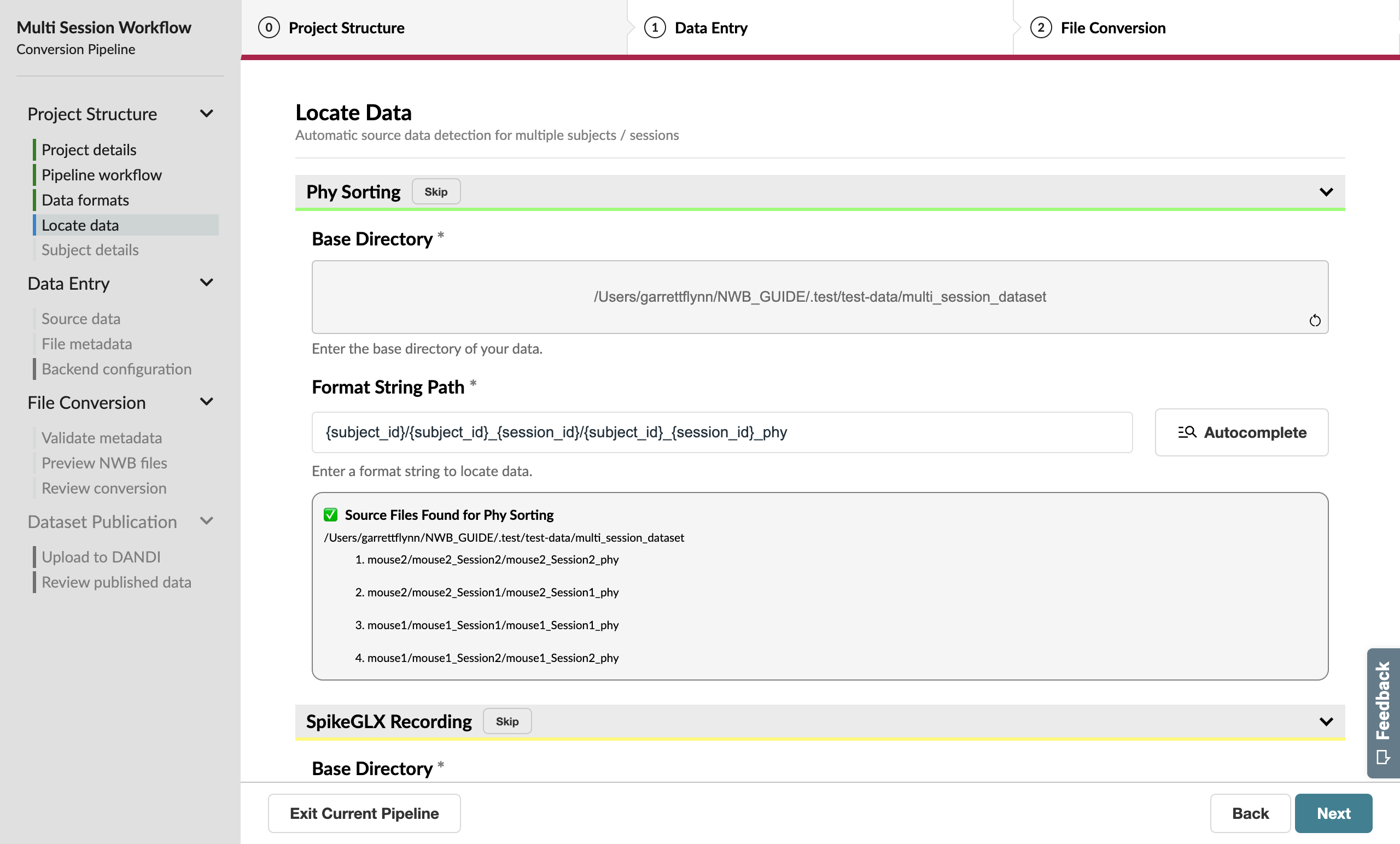Click the Locate Data page heading
Image resolution: width=1400 pixels, height=844 pixels.
click(x=353, y=113)
